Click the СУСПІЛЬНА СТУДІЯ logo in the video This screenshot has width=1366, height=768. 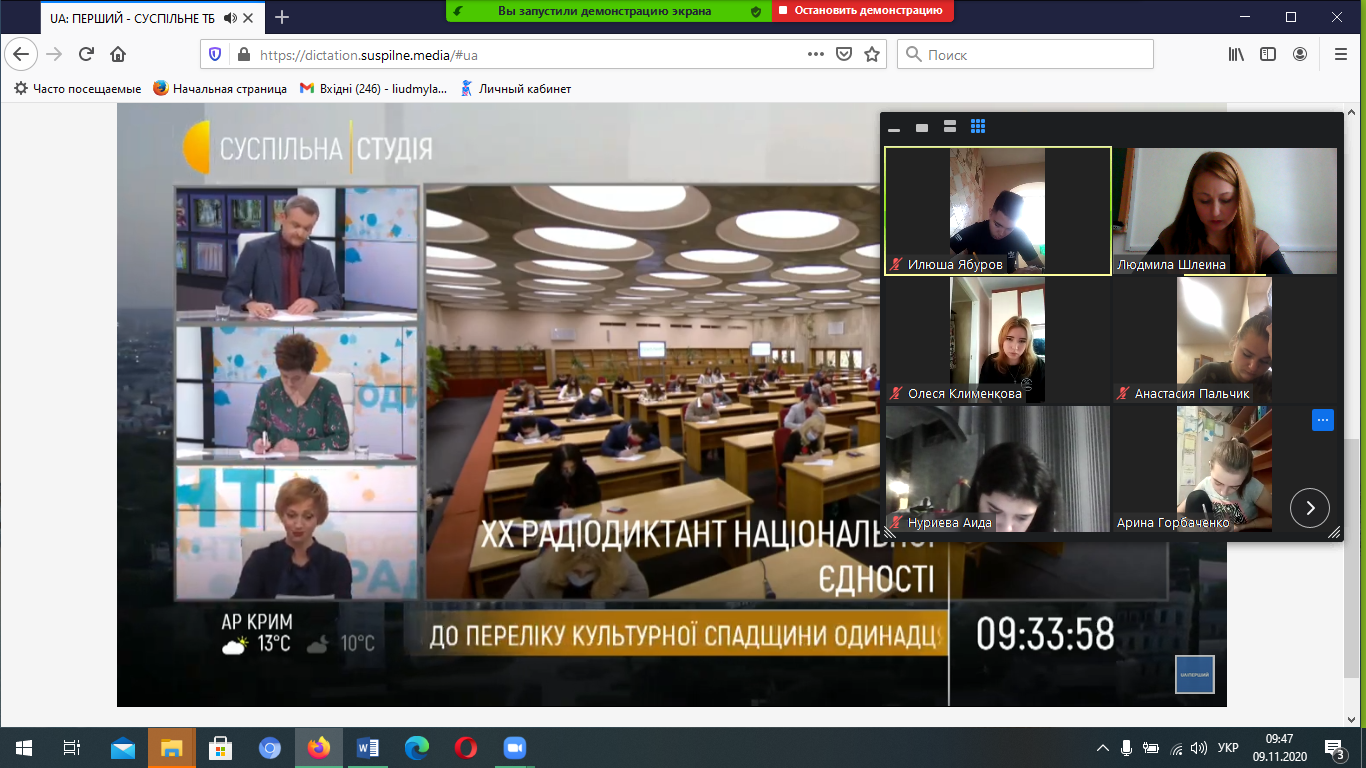pos(307,148)
